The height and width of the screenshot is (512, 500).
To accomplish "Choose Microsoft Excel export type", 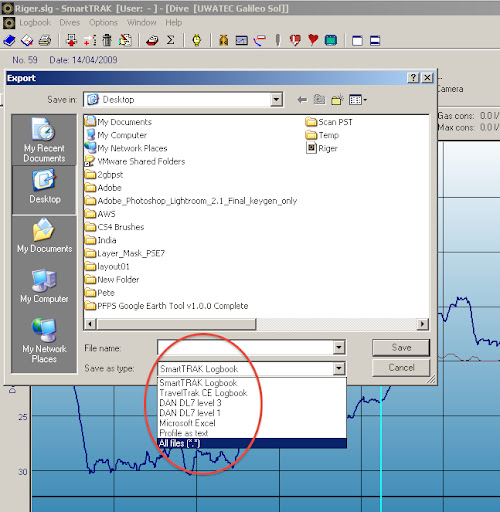I will [x=252, y=423].
